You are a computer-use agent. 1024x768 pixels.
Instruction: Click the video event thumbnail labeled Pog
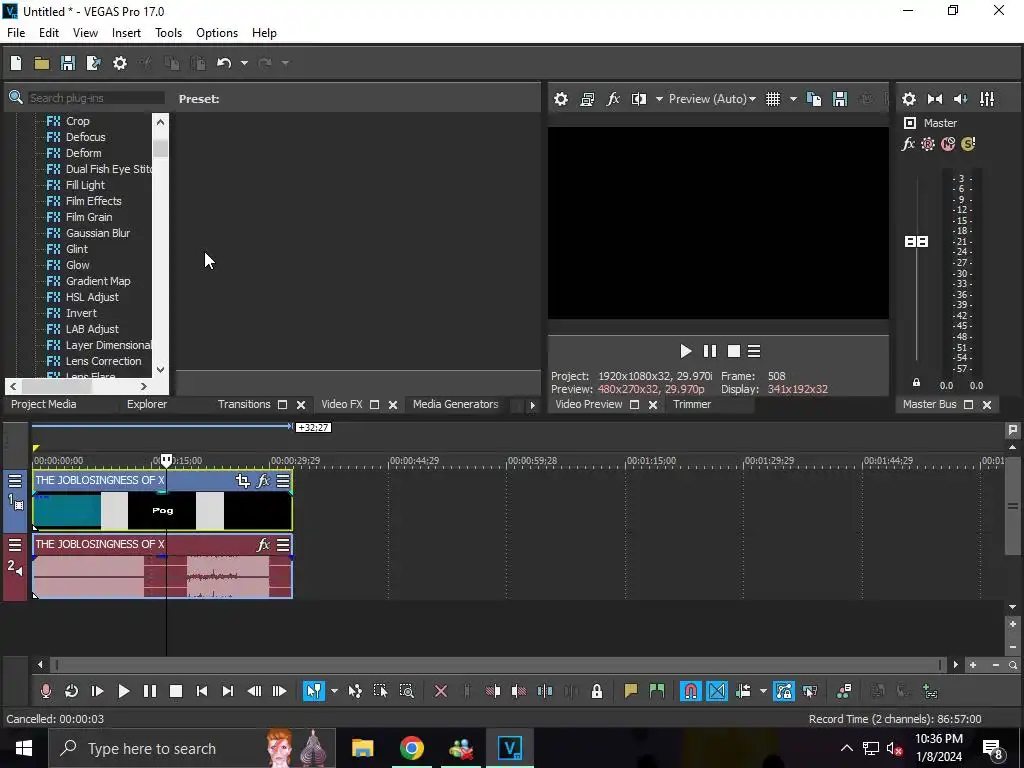tap(163, 511)
